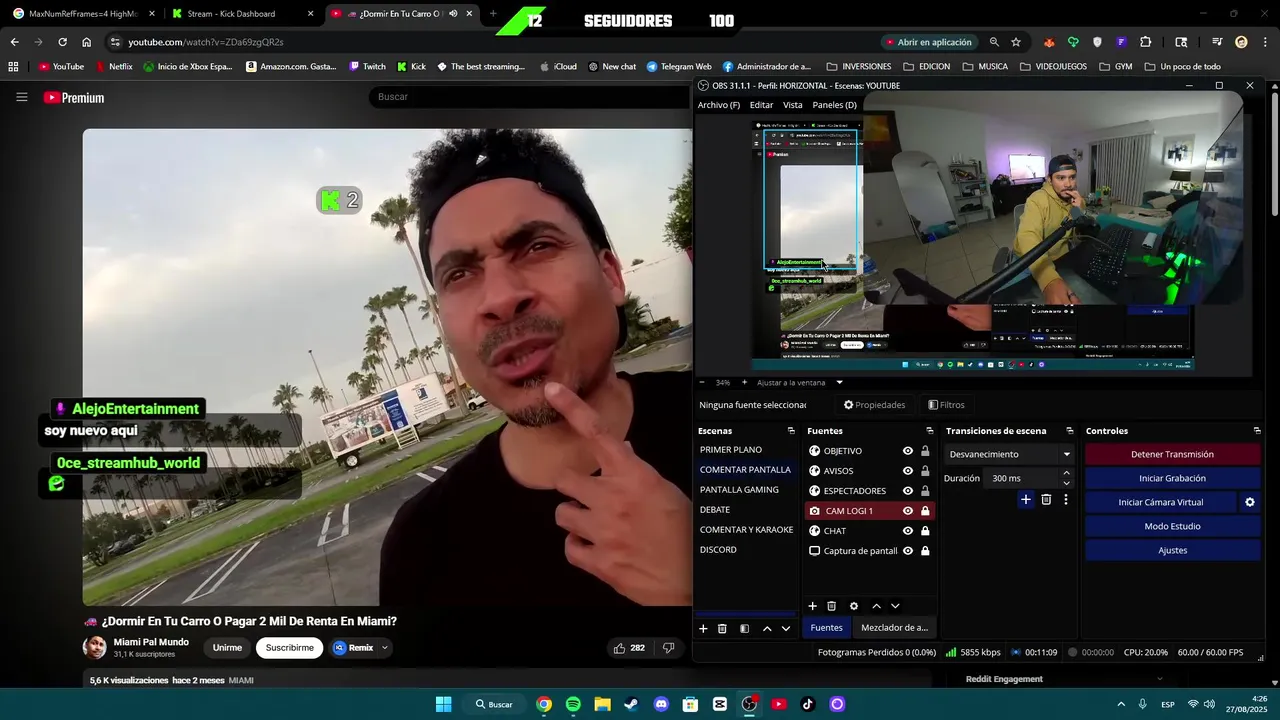
Task: Zoom in the OBS preview with plus icon
Action: 744,382
